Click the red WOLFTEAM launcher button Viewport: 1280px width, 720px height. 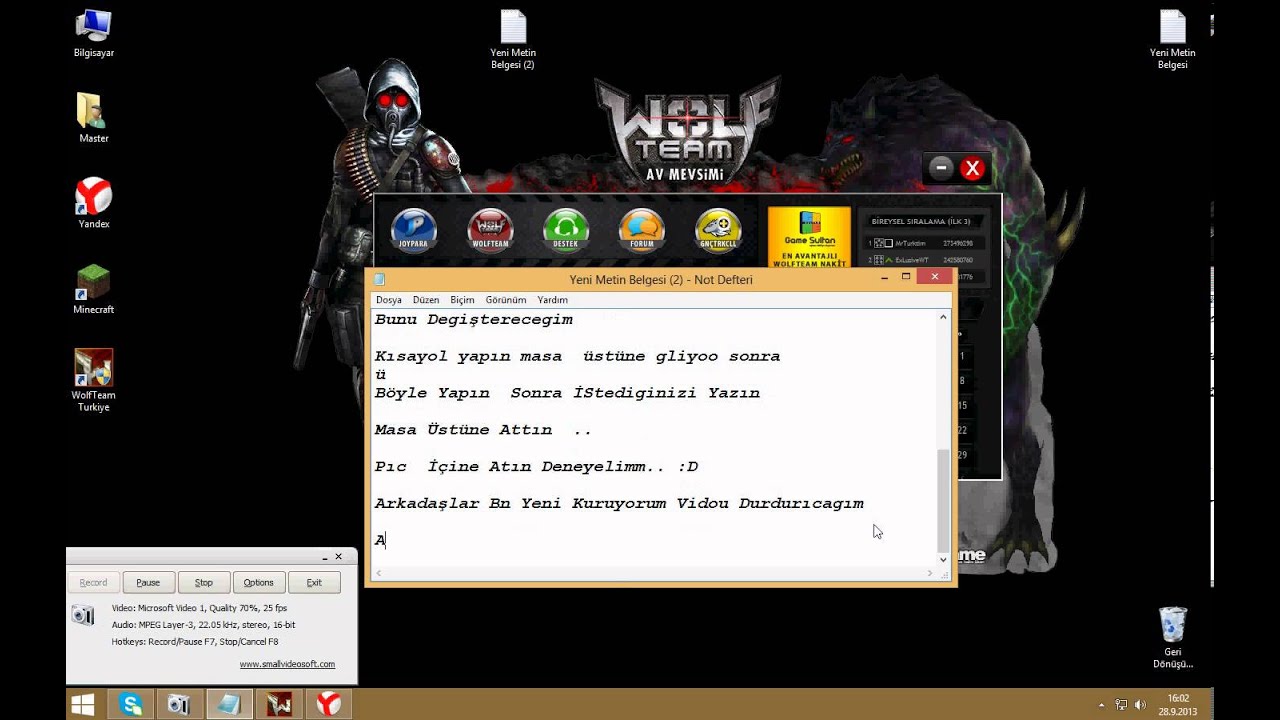490,230
